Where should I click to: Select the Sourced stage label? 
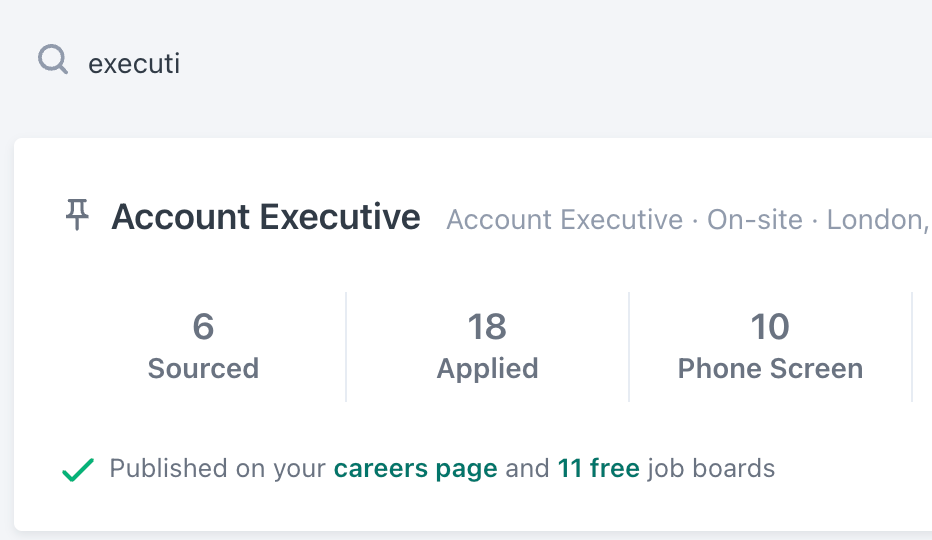point(203,368)
